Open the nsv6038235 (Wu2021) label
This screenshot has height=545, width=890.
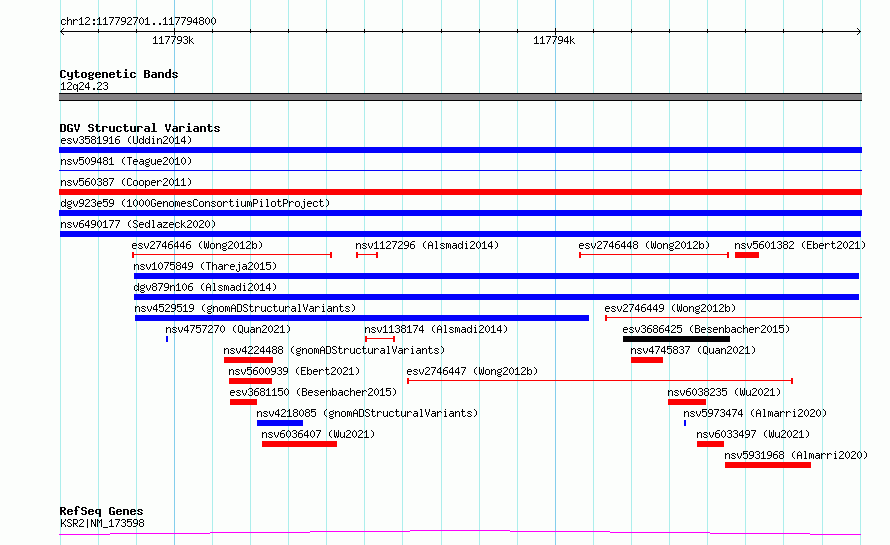(x=724, y=392)
